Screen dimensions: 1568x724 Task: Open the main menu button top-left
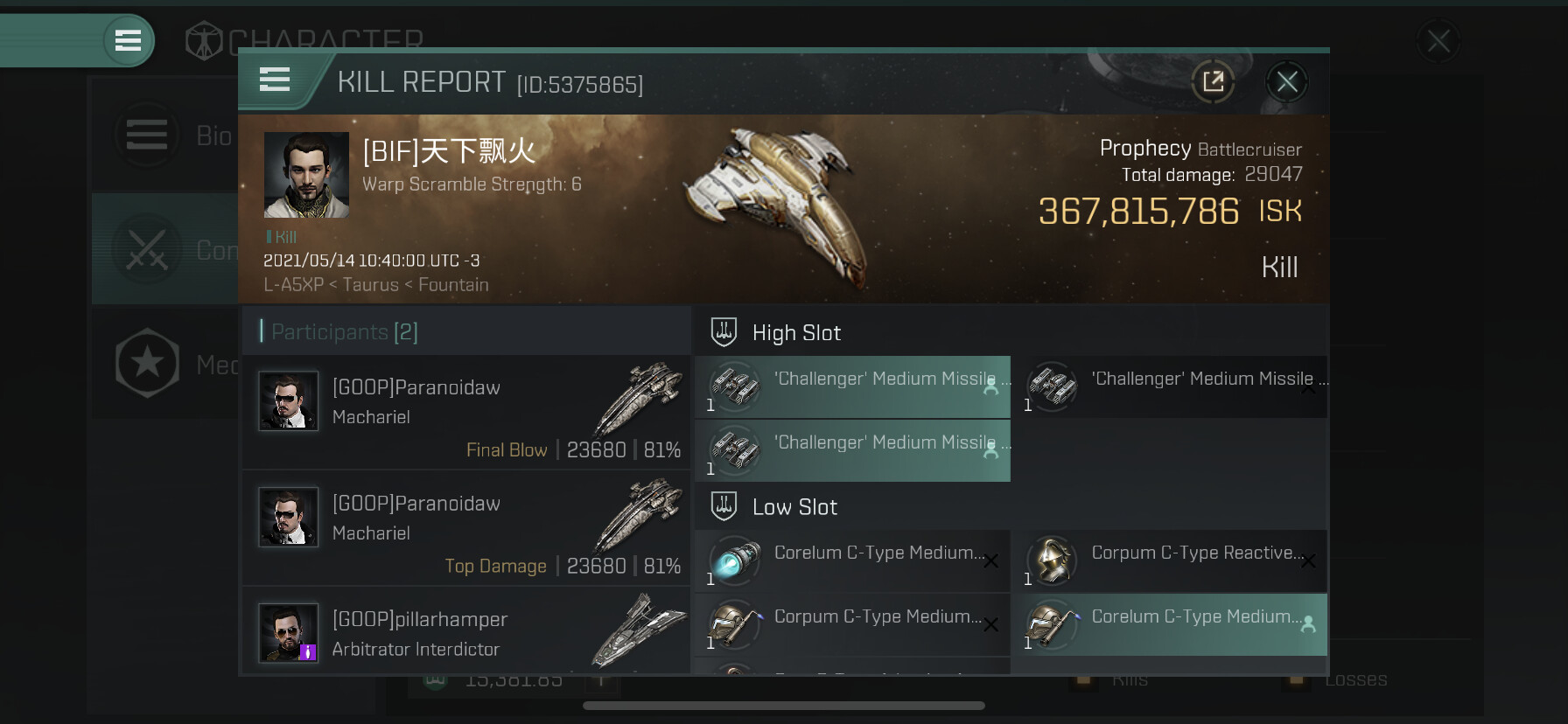coord(128,40)
